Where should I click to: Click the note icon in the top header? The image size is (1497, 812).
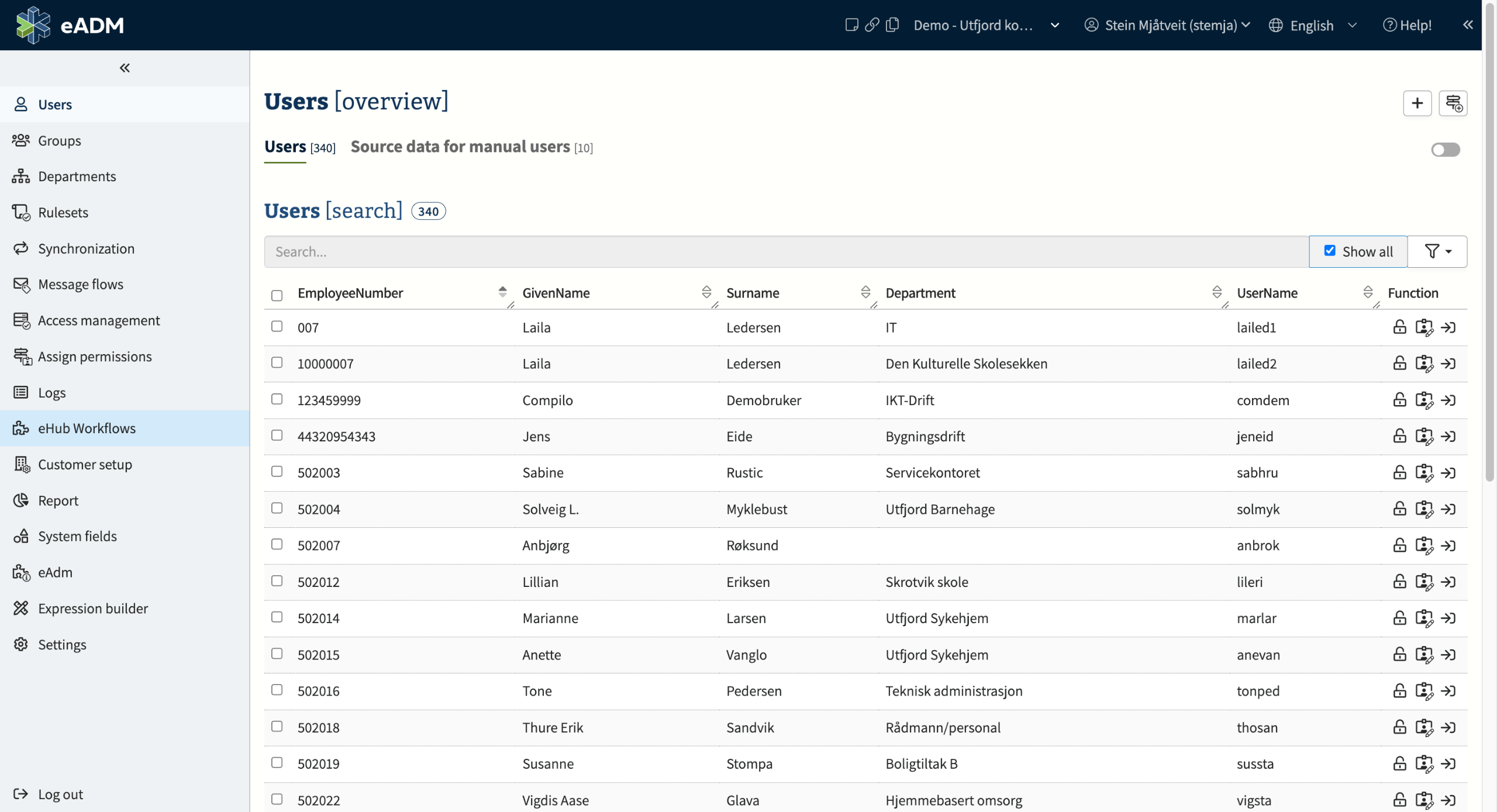pos(851,25)
